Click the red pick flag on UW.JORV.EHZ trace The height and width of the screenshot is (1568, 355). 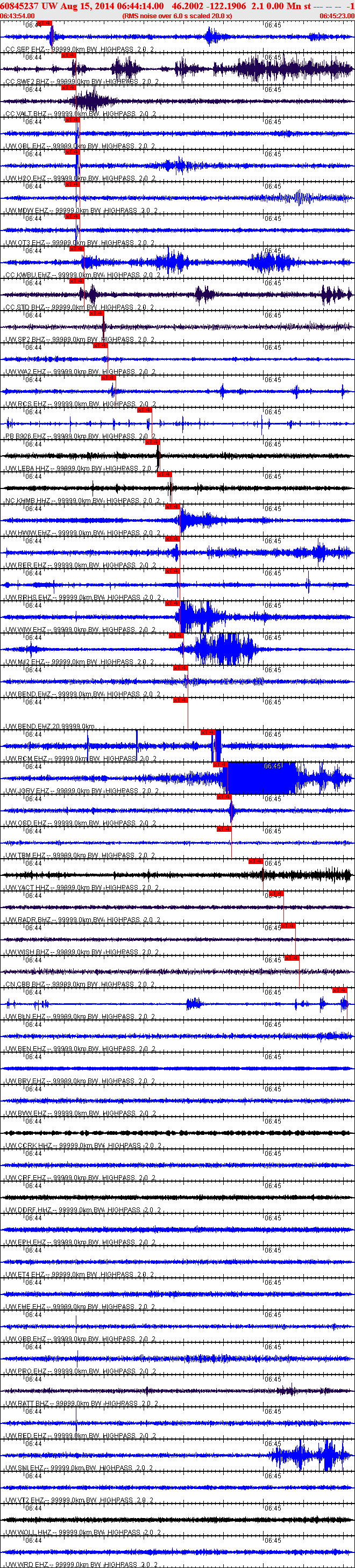point(219,765)
